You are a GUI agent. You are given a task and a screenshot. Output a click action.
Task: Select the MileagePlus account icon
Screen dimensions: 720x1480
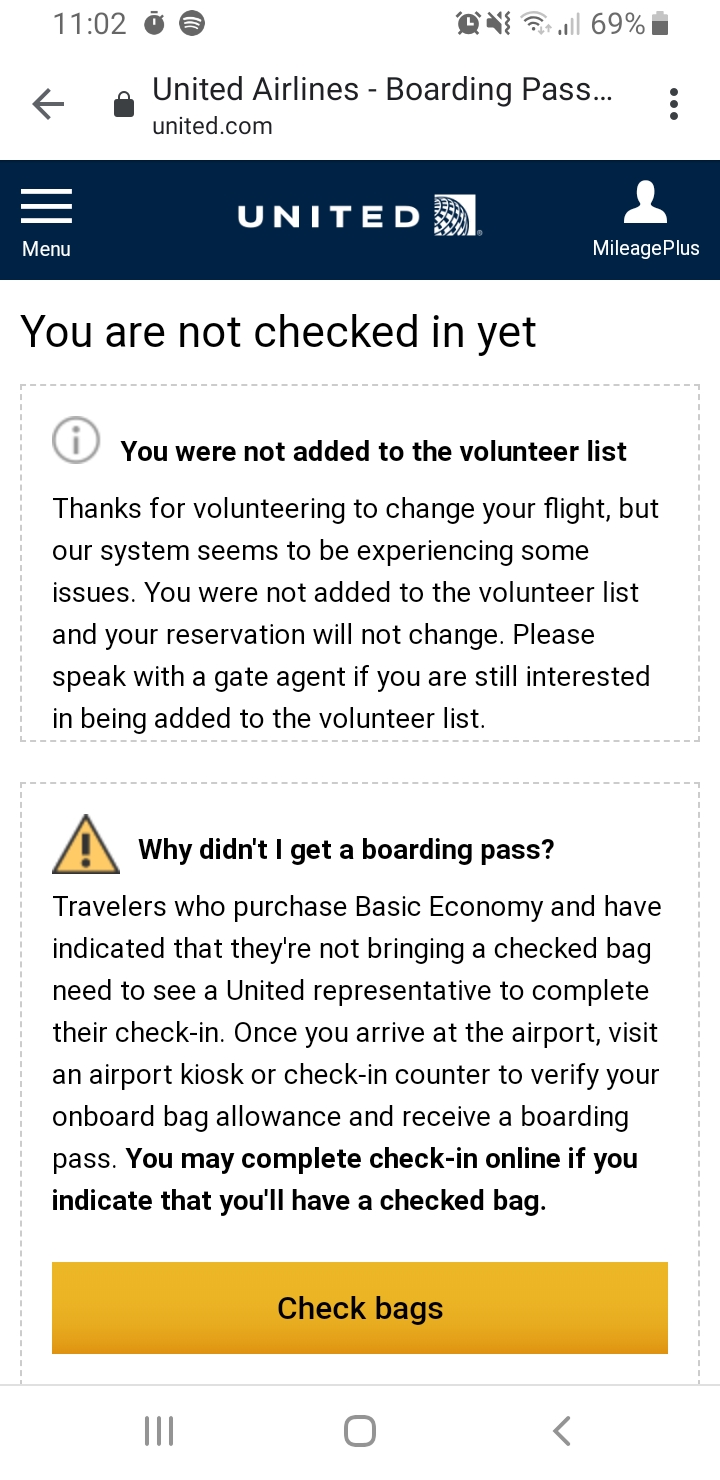click(645, 205)
